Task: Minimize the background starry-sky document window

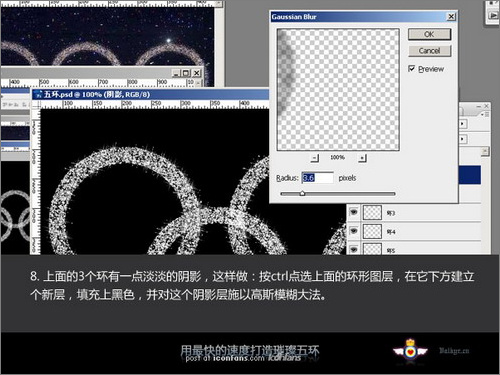Action: point(176,73)
